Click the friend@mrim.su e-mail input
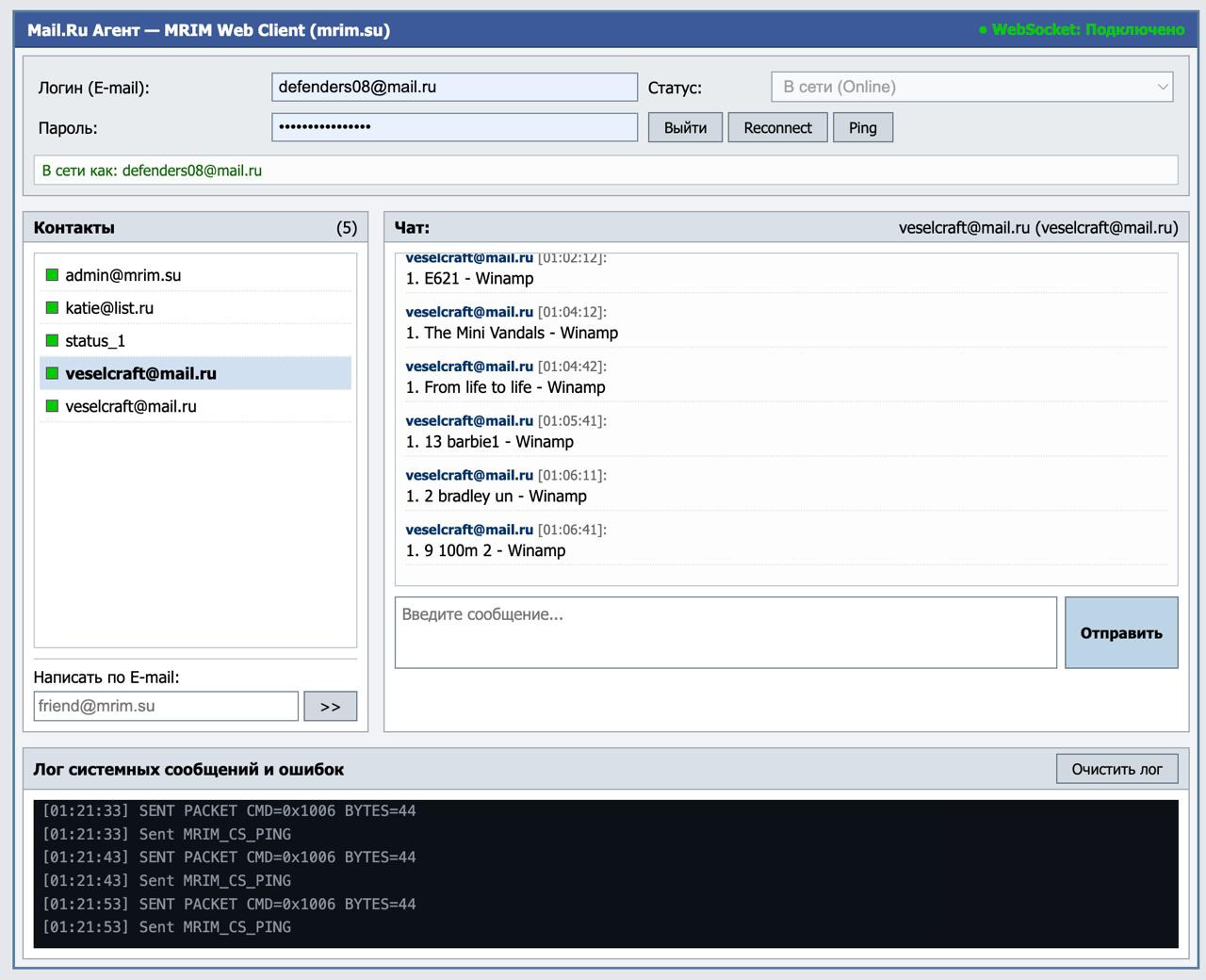1206x980 pixels. coord(166,707)
